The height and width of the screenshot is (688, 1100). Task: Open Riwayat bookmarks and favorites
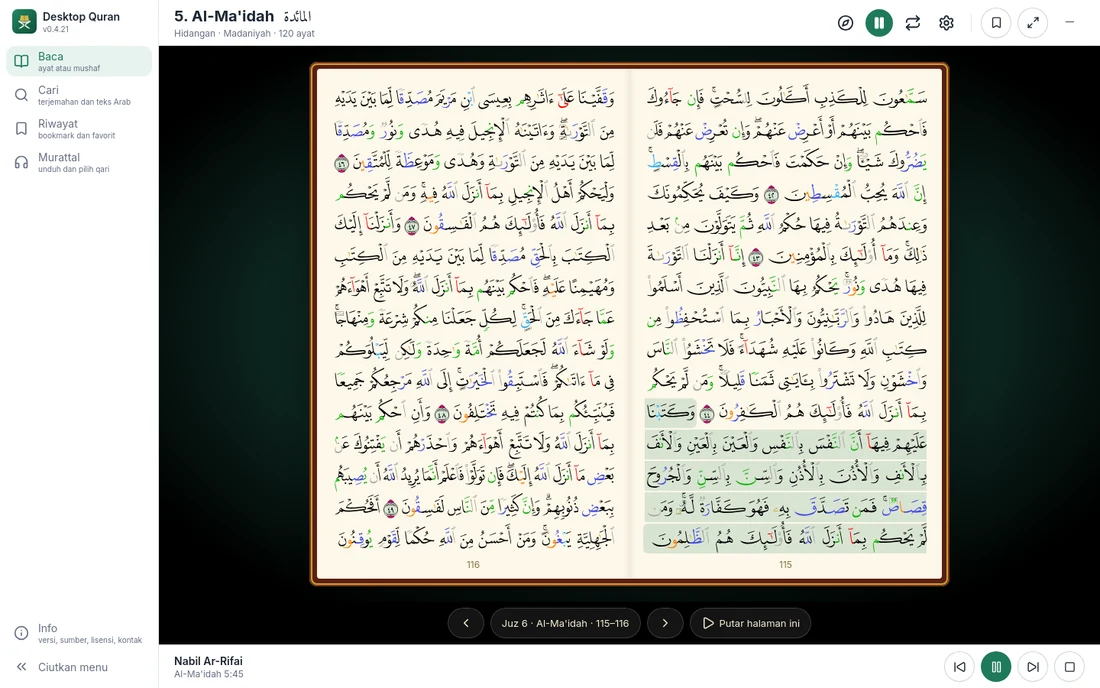point(79,128)
